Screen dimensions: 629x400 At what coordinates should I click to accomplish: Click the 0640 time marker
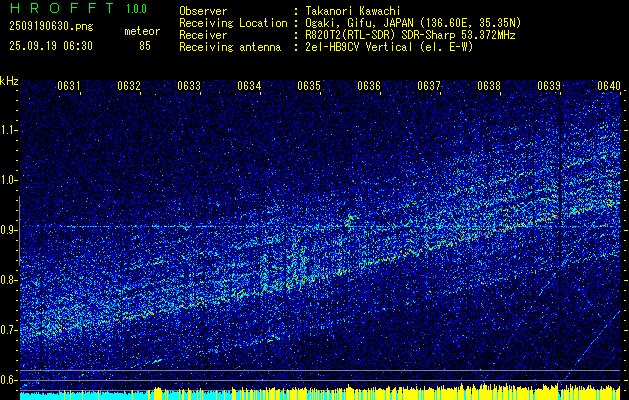609,85
